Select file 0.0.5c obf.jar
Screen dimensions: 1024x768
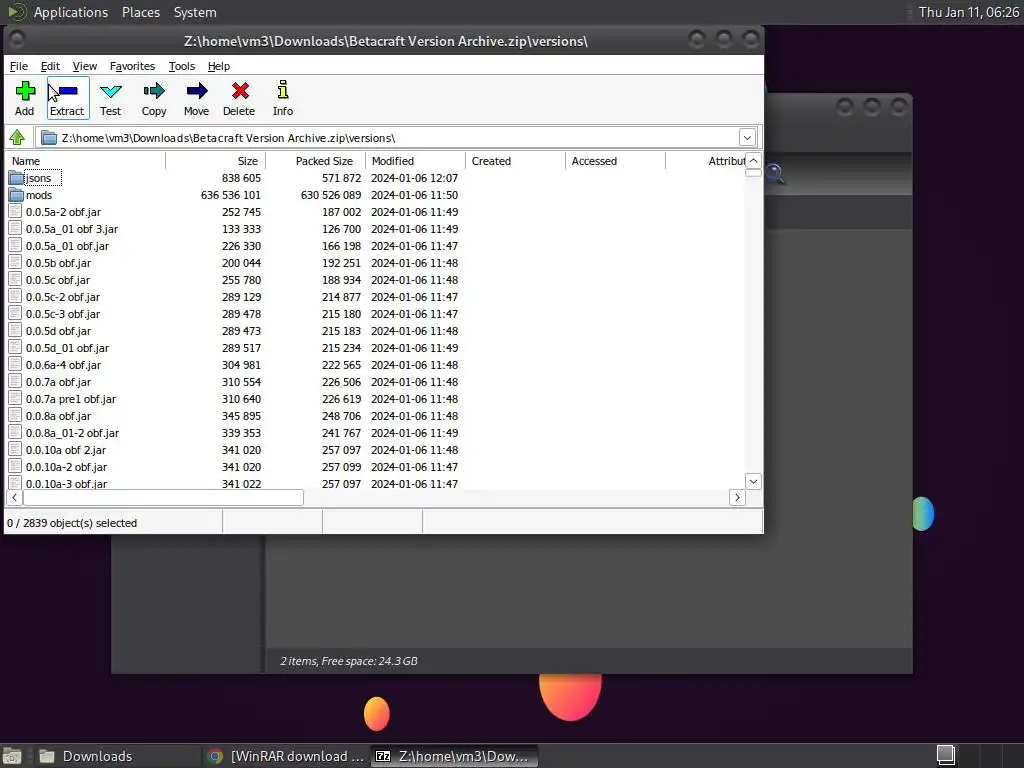pos(58,280)
